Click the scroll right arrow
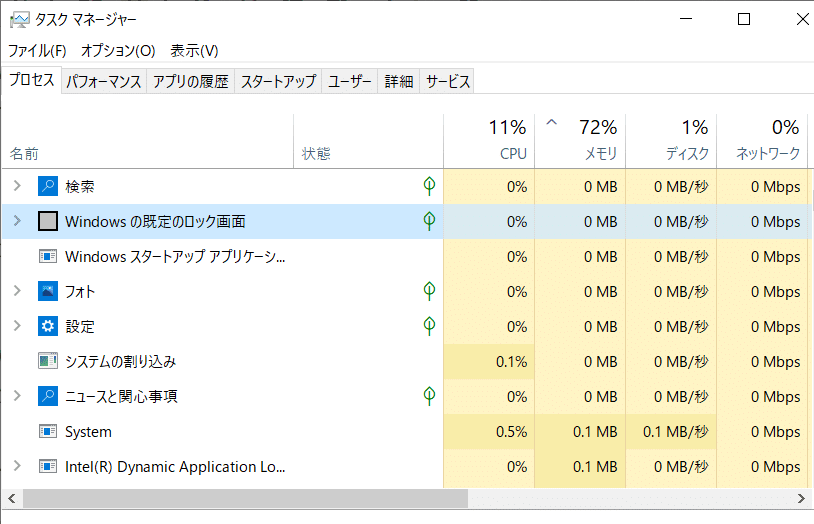The image size is (814, 524). tap(801, 499)
